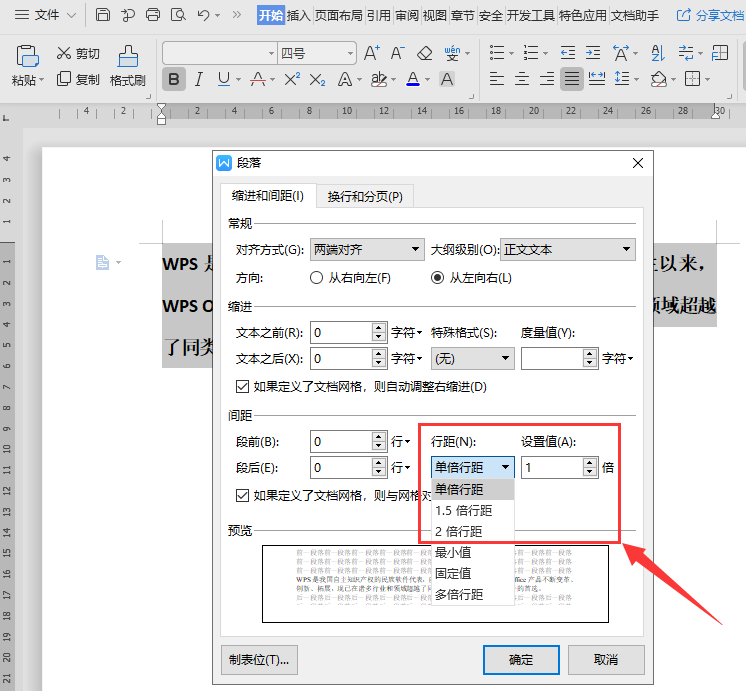The width and height of the screenshot is (746, 691).
Task: Click the paragraph shading color button
Action: click(658, 79)
